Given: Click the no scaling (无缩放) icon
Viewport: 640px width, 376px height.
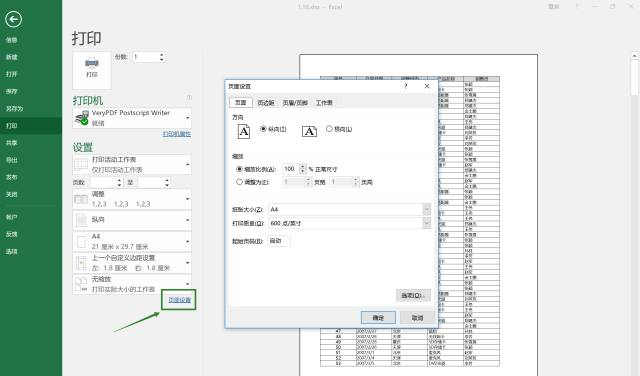Looking at the screenshot, I should coord(81,284).
